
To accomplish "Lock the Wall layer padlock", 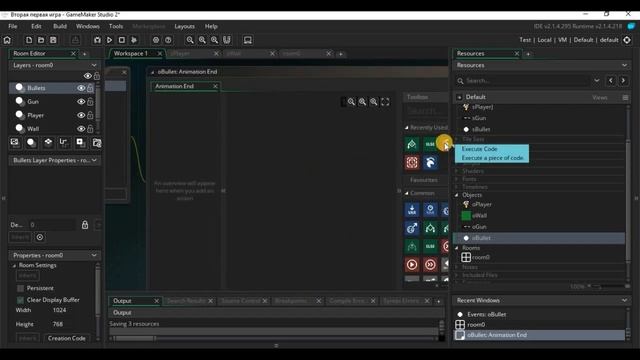I will 90,129.
